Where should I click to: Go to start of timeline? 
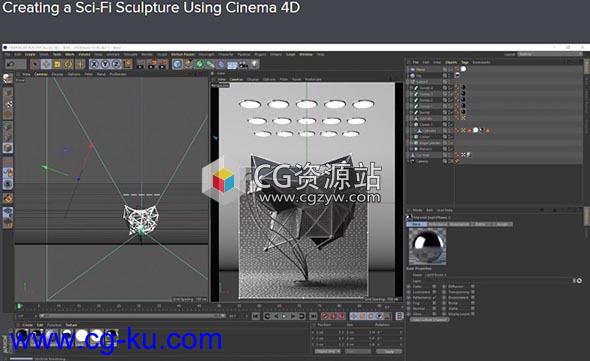pyautogui.click(x=255, y=316)
